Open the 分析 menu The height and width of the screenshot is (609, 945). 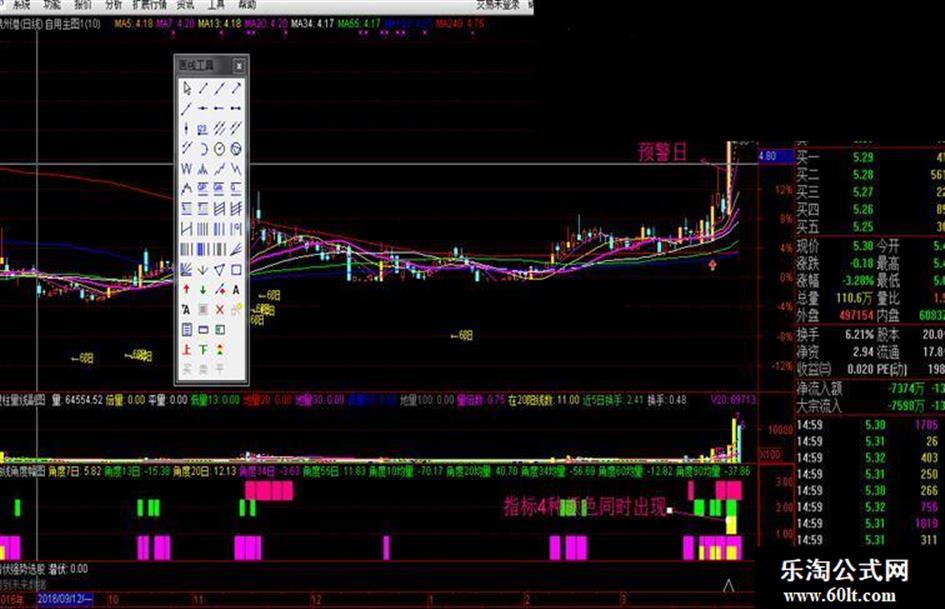pyautogui.click(x=113, y=5)
